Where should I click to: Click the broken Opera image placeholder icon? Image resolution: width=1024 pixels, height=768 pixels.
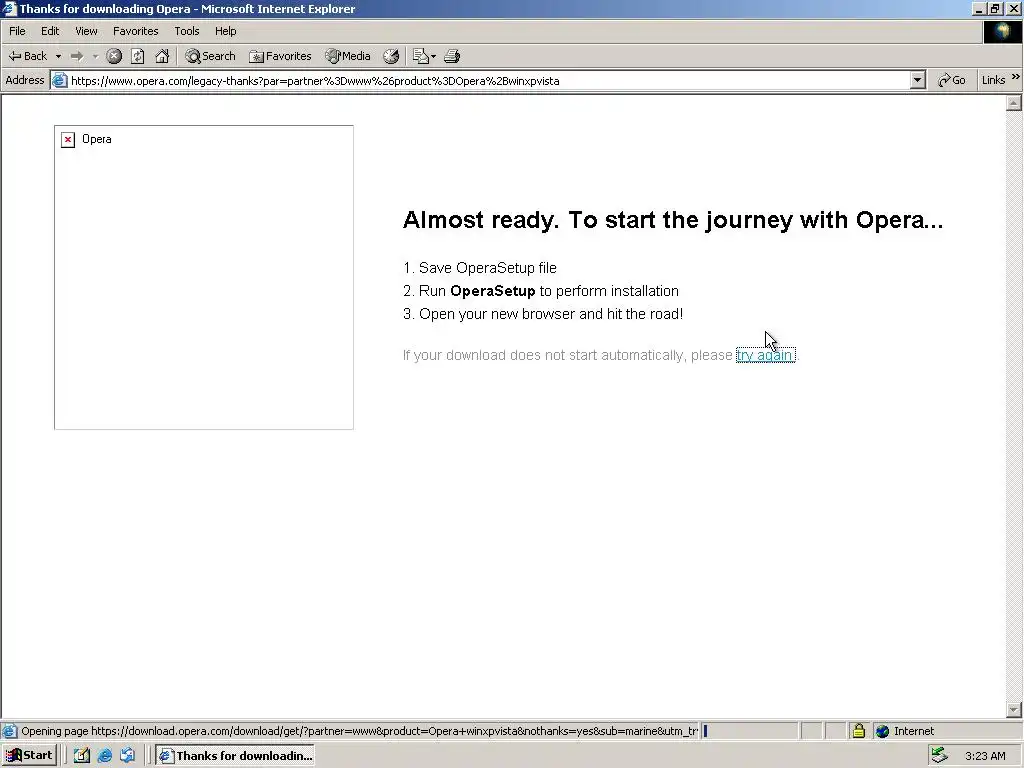click(x=68, y=140)
